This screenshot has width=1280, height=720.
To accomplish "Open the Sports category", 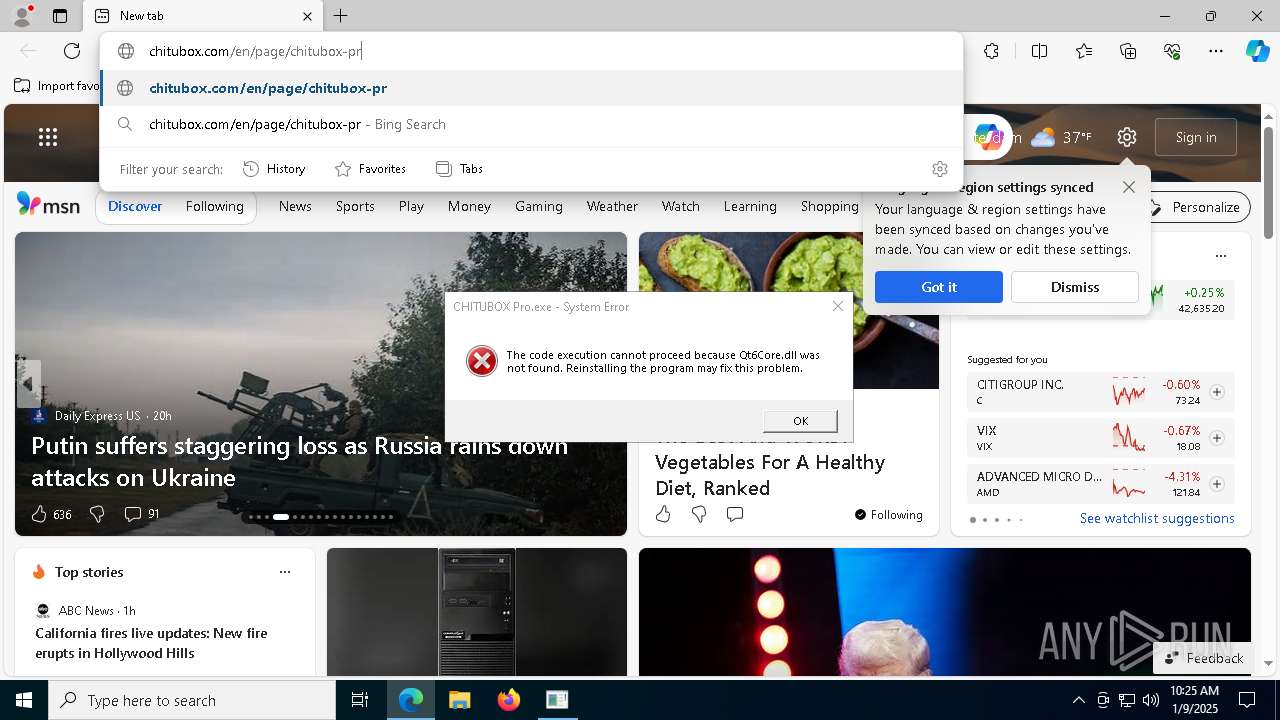I will pos(355,206).
